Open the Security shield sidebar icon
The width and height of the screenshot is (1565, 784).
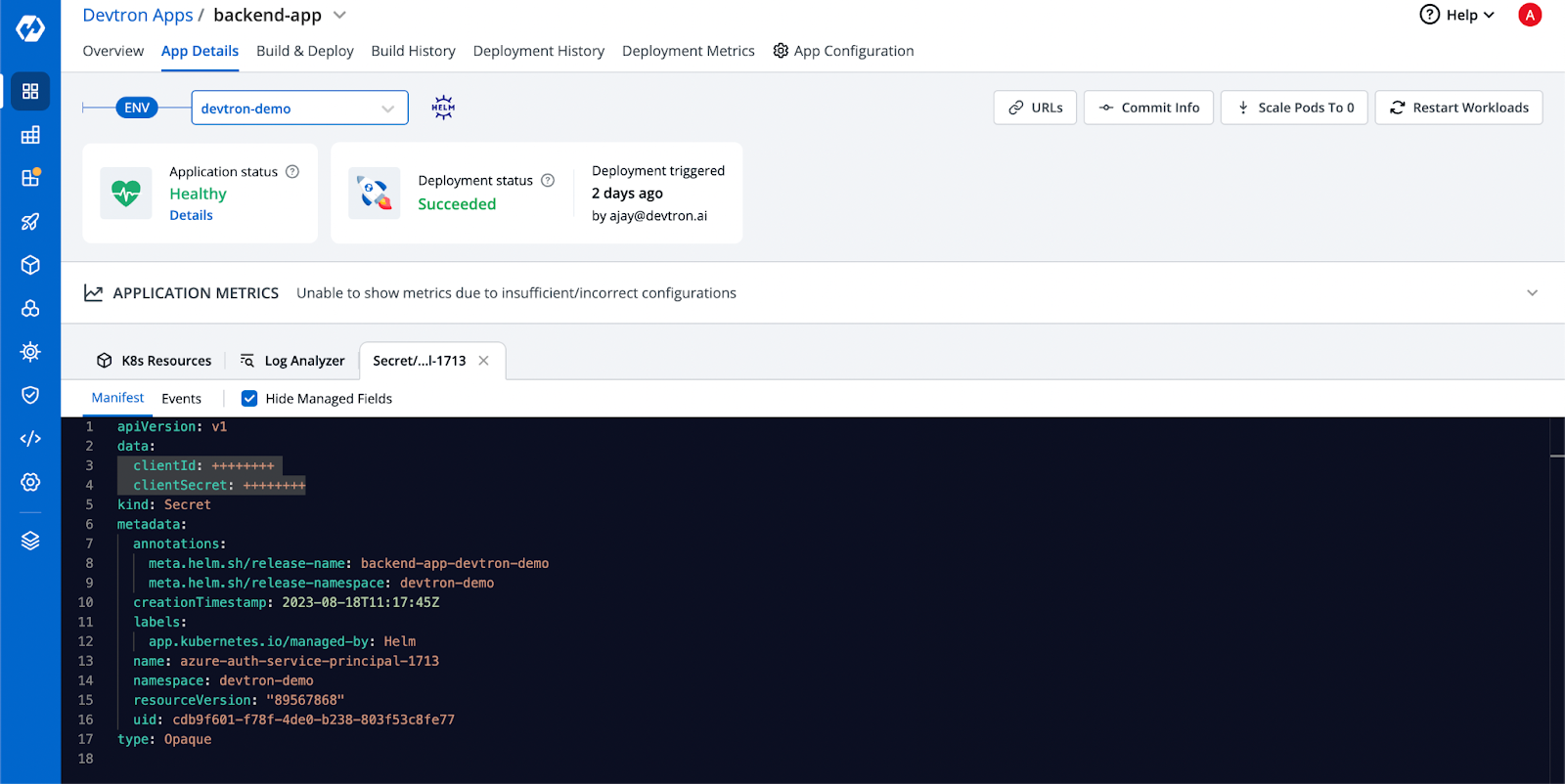point(30,395)
